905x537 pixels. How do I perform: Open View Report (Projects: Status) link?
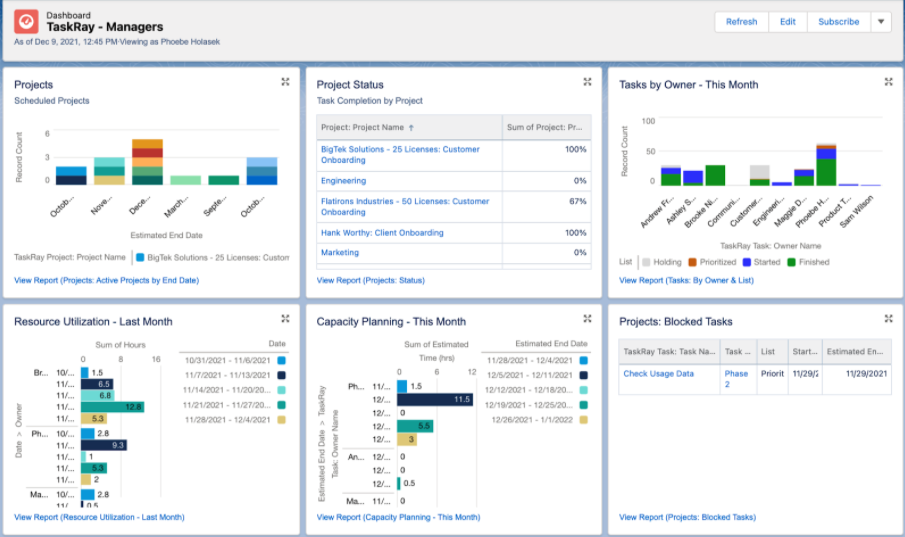click(371, 281)
